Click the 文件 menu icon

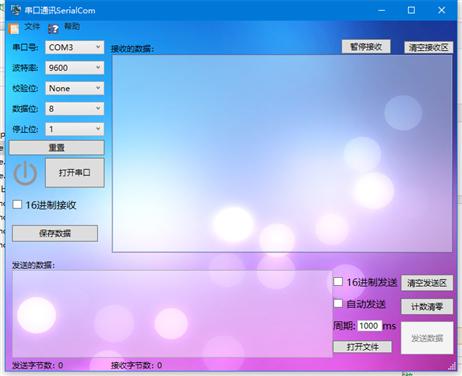point(14,29)
